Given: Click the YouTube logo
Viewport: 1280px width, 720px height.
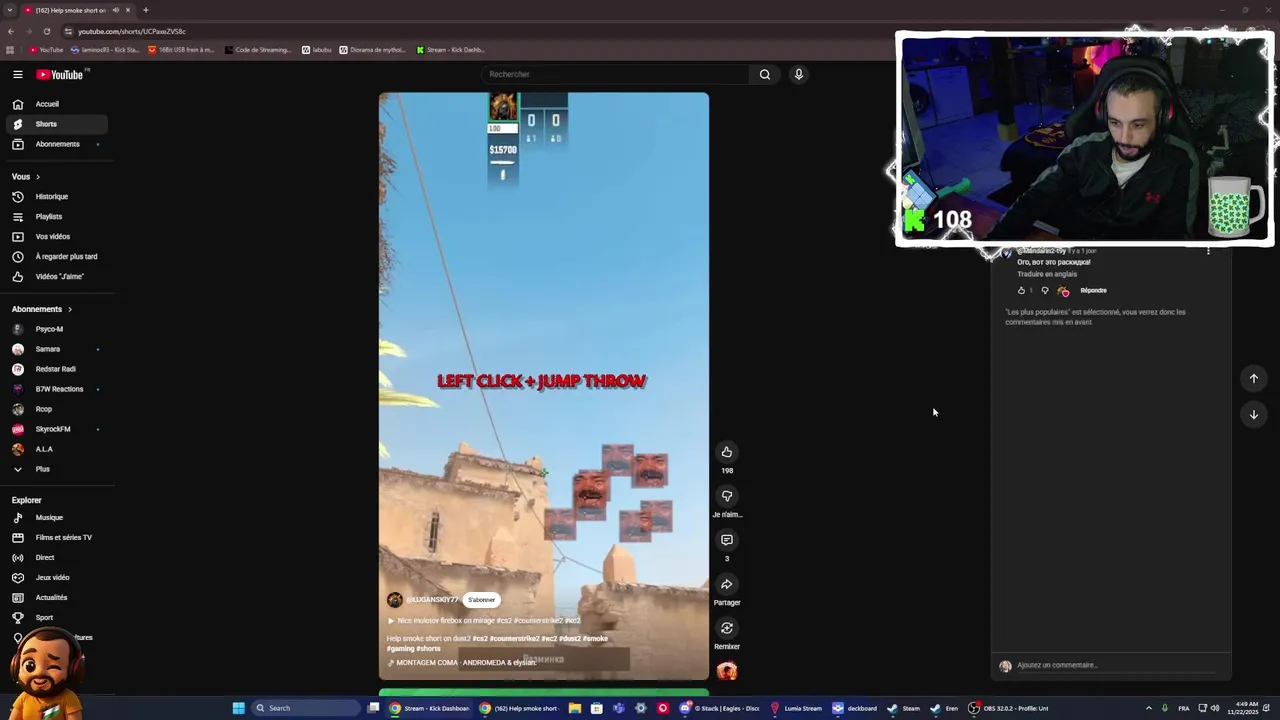Looking at the screenshot, I should coord(61,74).
